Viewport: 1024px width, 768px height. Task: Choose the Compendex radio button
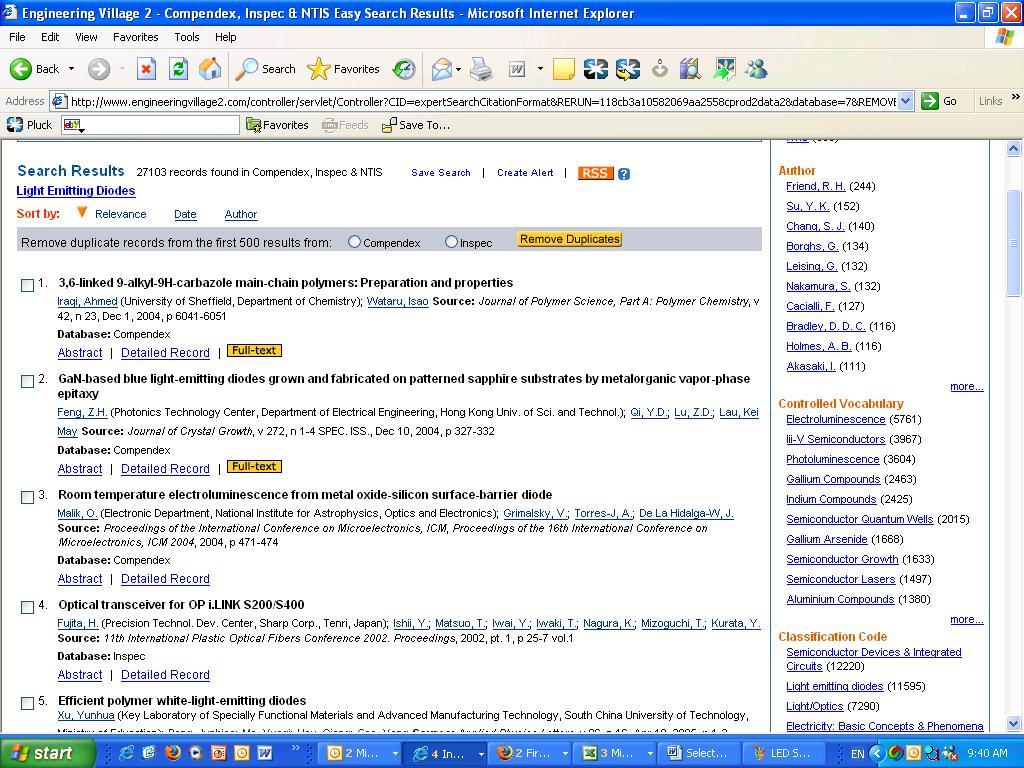coord(354,242)
